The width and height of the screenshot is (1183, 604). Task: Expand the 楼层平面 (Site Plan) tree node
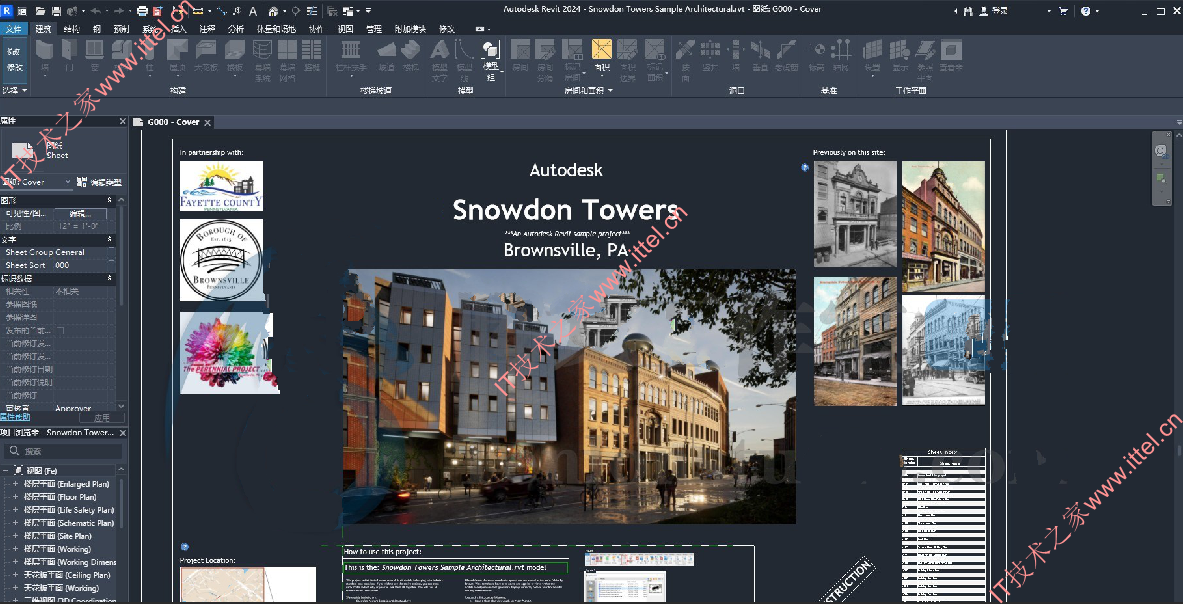pyautogui.click(x=15, y=536)
